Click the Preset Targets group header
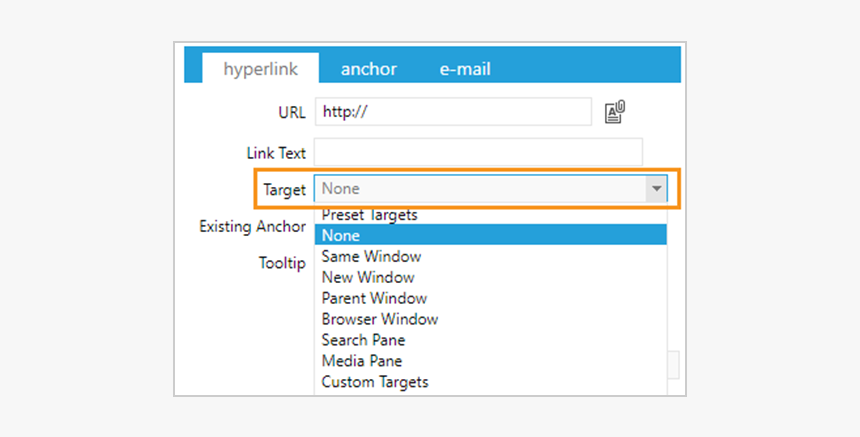860x437 pixels. 369,215
